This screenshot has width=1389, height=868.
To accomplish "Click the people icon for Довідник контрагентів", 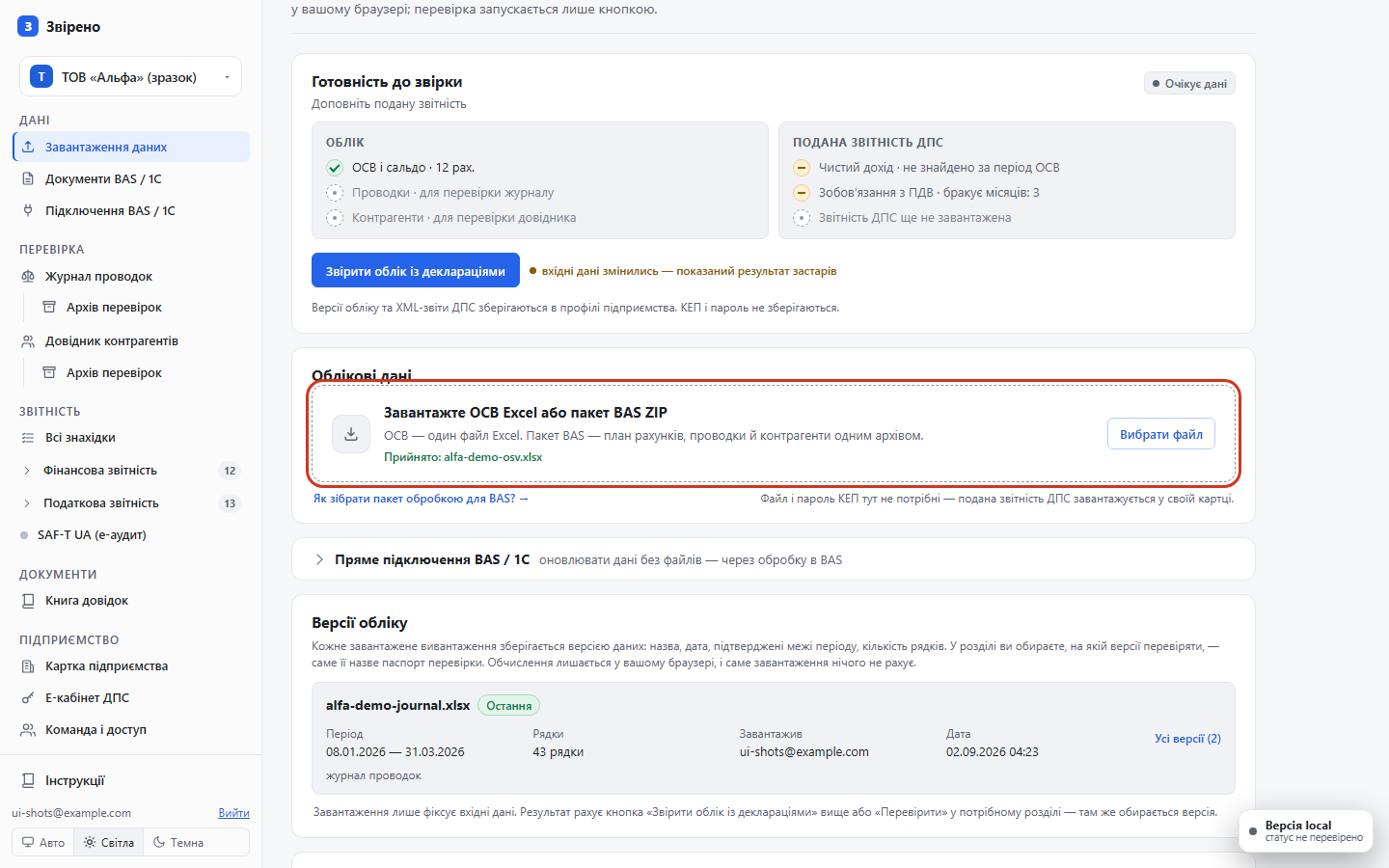I will tap(28, 340).
